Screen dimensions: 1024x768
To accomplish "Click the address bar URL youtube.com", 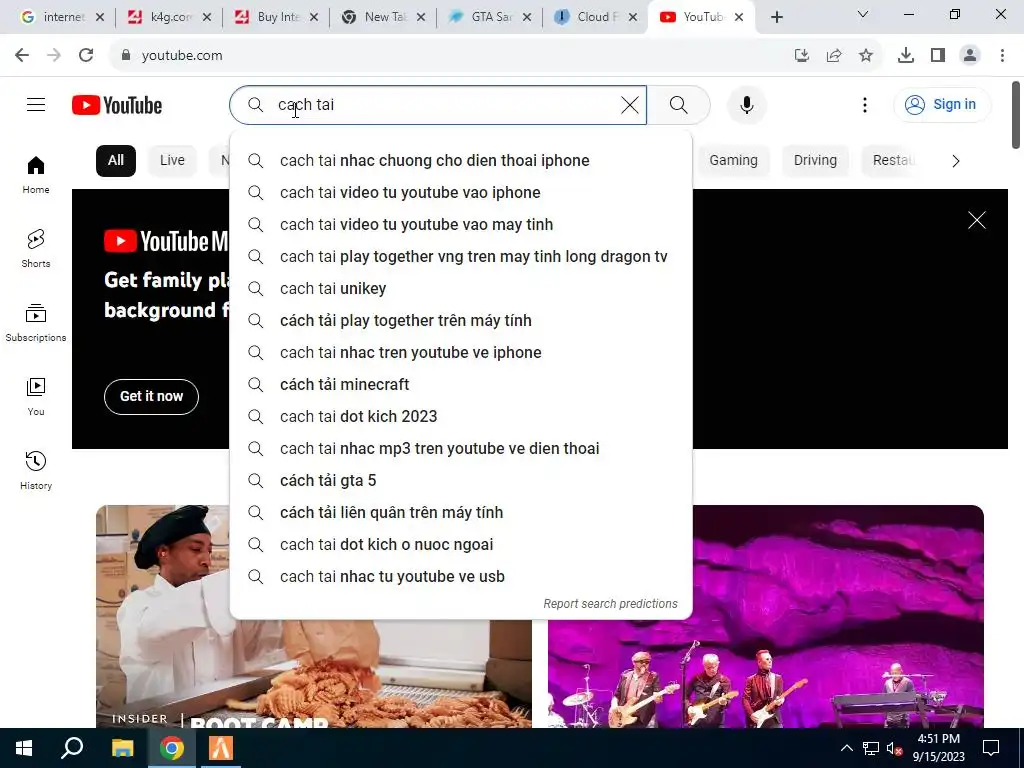I will pyautogui.click(x=182, y=56).
